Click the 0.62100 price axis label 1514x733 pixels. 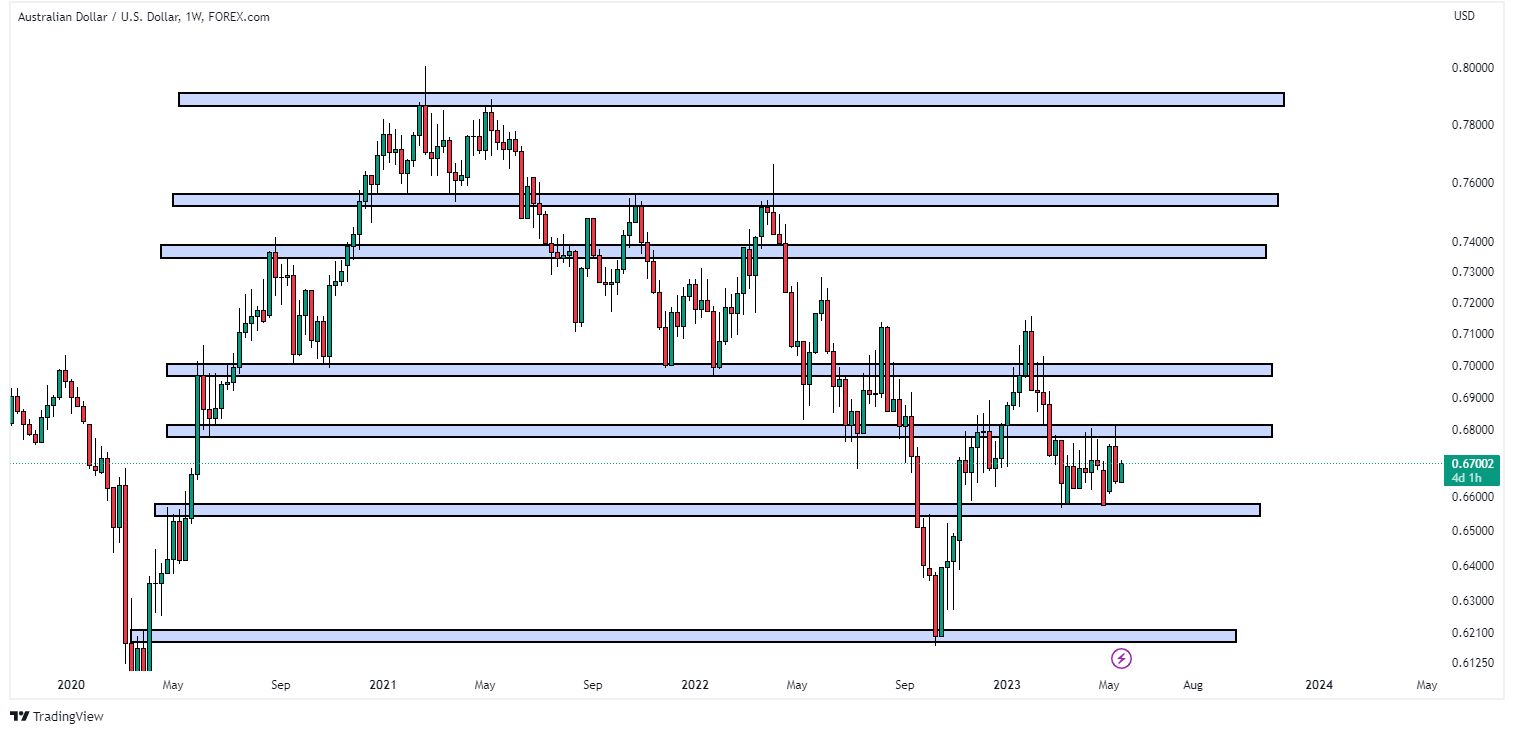tap(1472, 633)
